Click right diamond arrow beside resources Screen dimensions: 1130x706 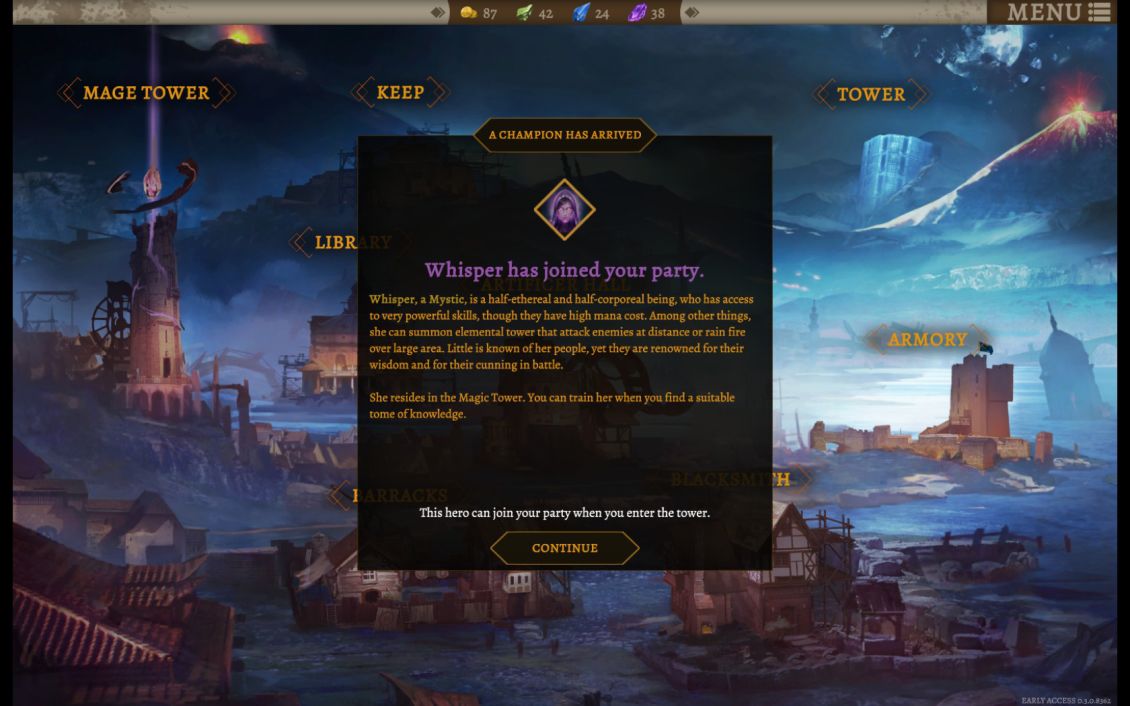pyautogui.click(x=691, y=12)
